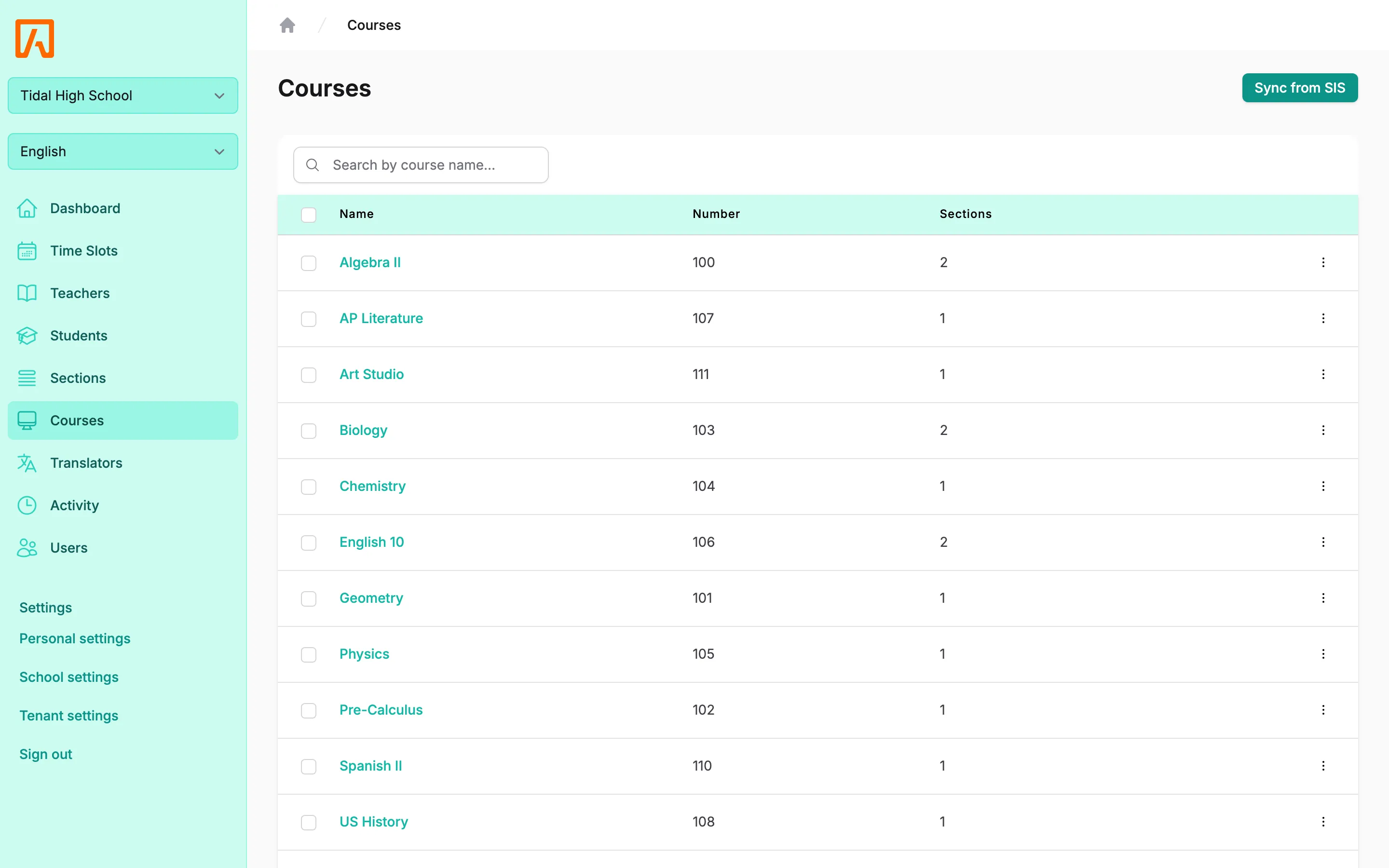1389x868 pixels.
Task: Open School settings link
Action: pyautogui.click(x=69, y=677)
